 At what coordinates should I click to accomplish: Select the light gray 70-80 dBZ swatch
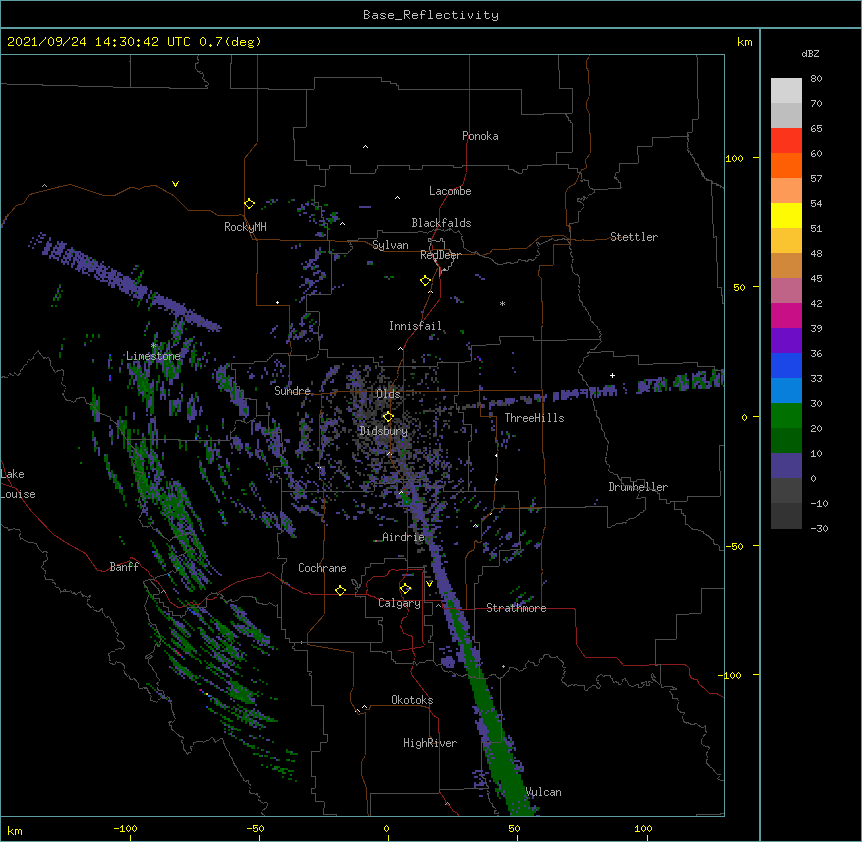coord(786,91)
